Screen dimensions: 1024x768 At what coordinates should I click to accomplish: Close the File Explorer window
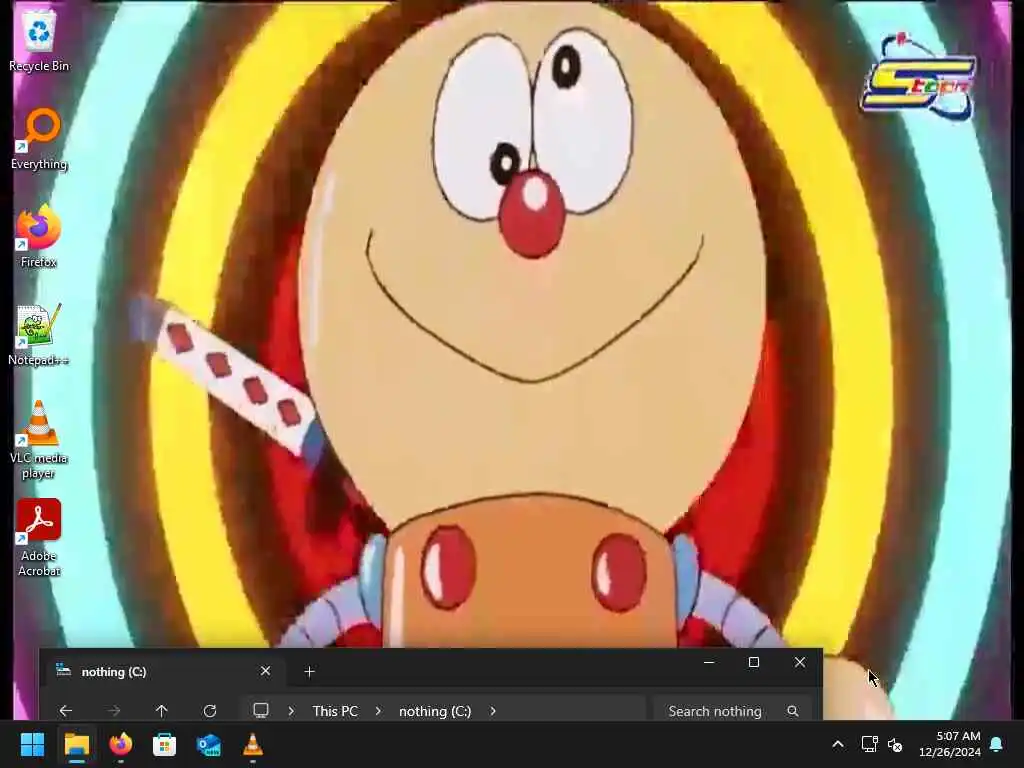pos(800,662)
